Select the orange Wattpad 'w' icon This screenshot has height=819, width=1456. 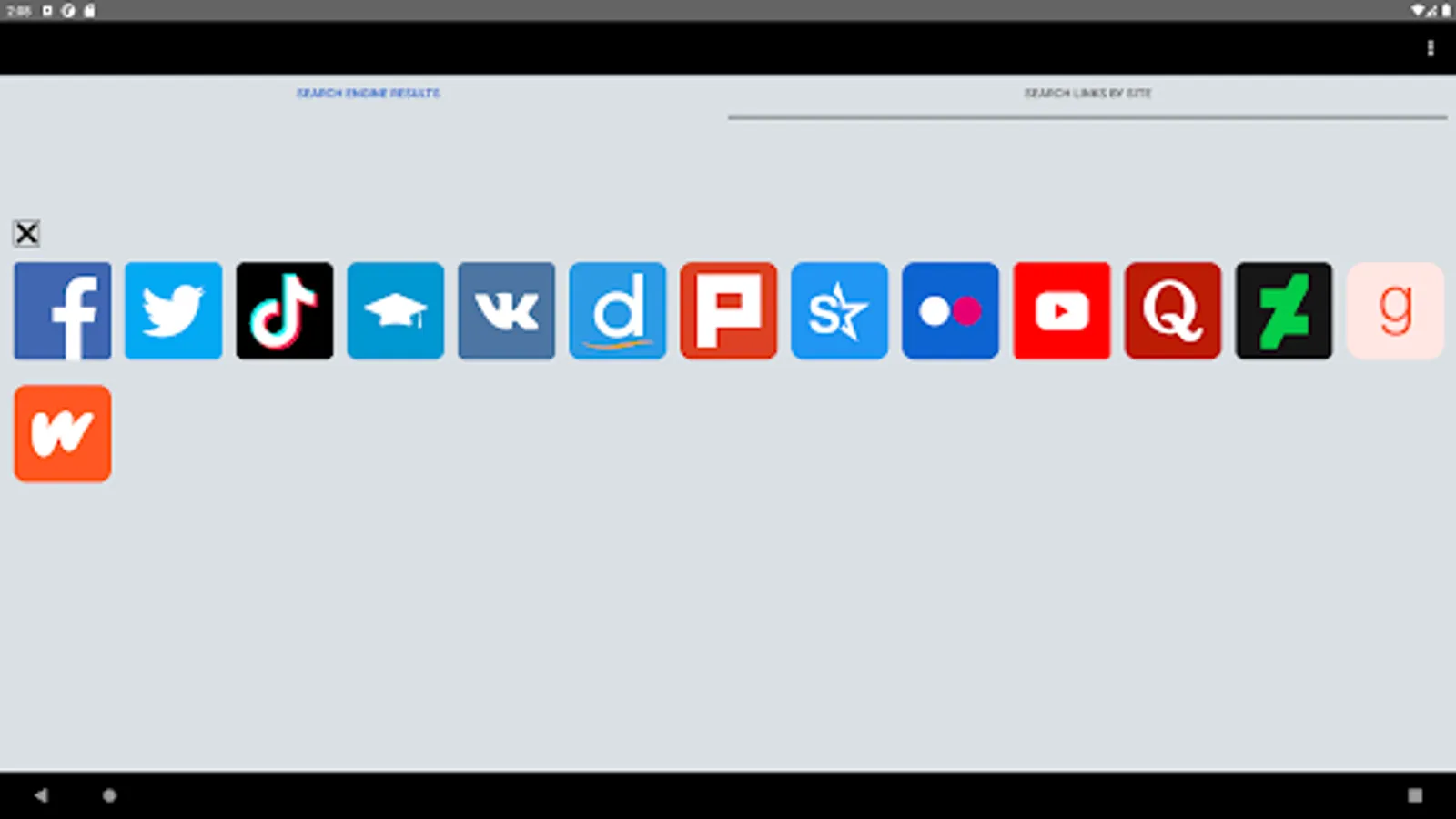[x=63, y=434]
